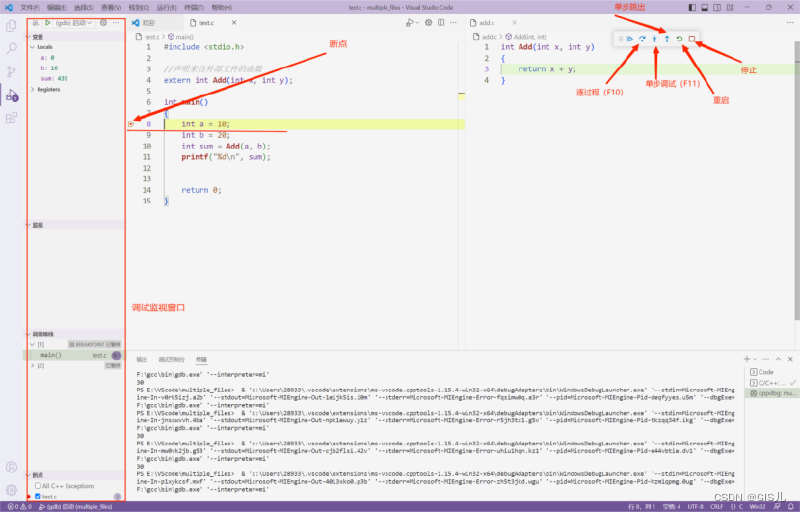Open the Extensions view
Screen dimensions: 800x512
pos(11,118)
